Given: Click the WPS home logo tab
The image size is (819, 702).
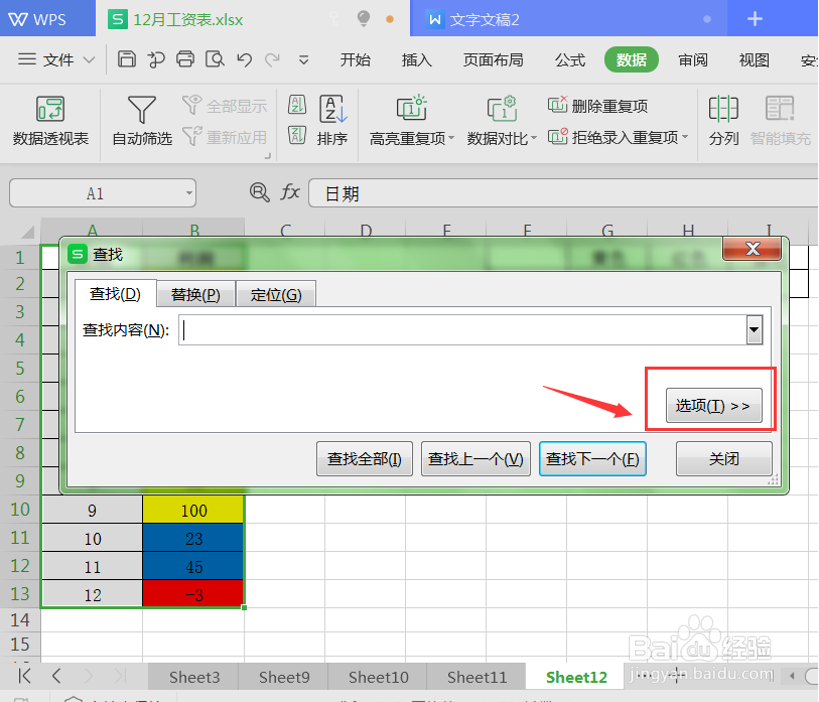Looking at the screenshot, I should click(x=38, y=19).
